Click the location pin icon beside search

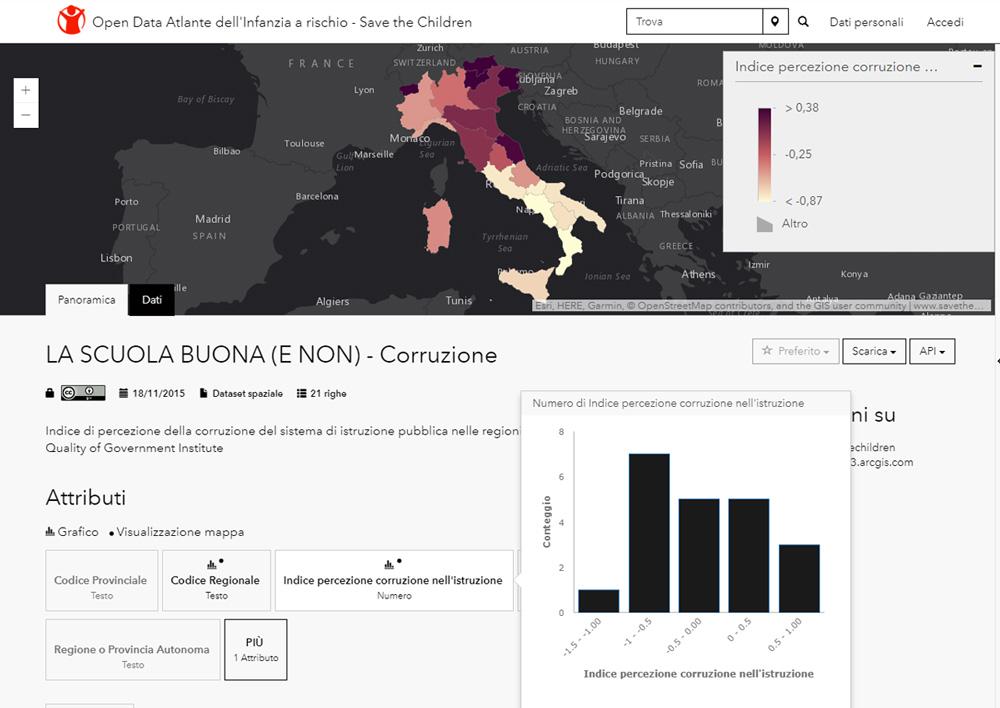click(x=775, y=22)
